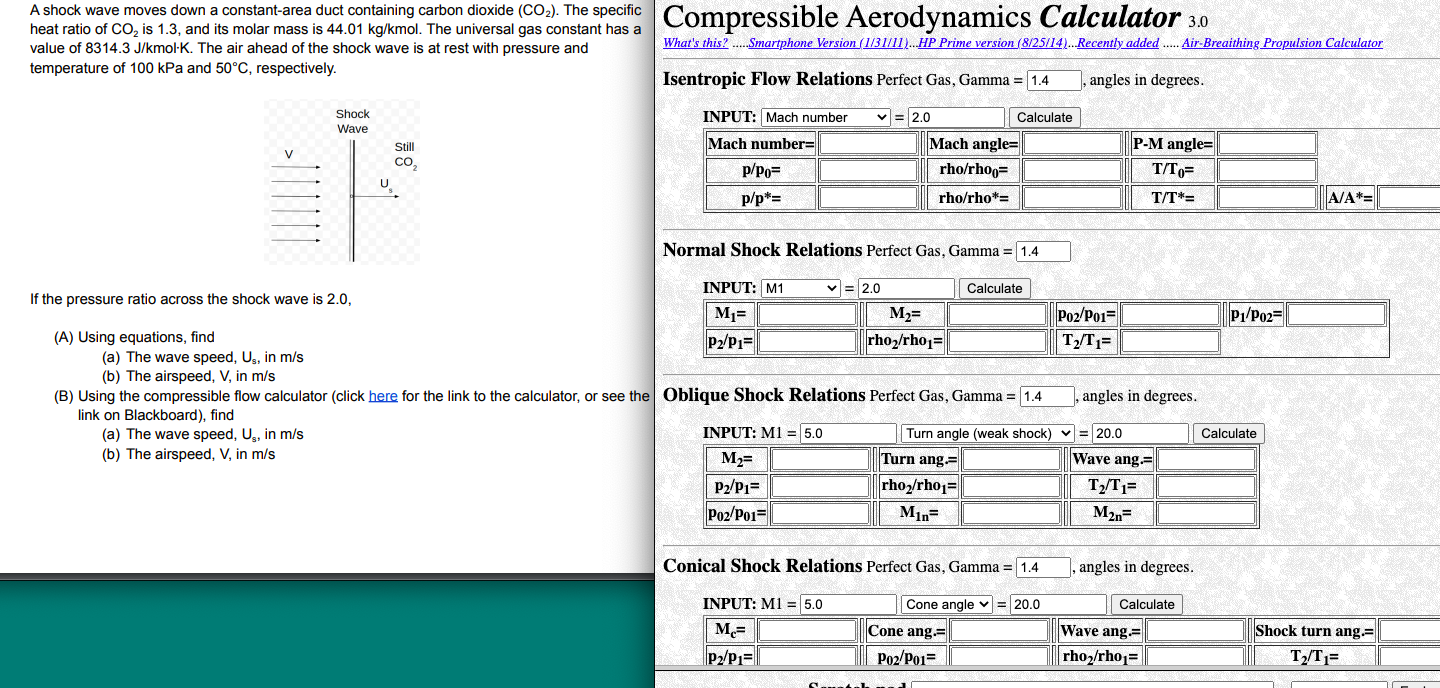1440x688 pixels.
Task: Click 'Oblique Shock Relations' section heading
Action: (x=764, y=395)
